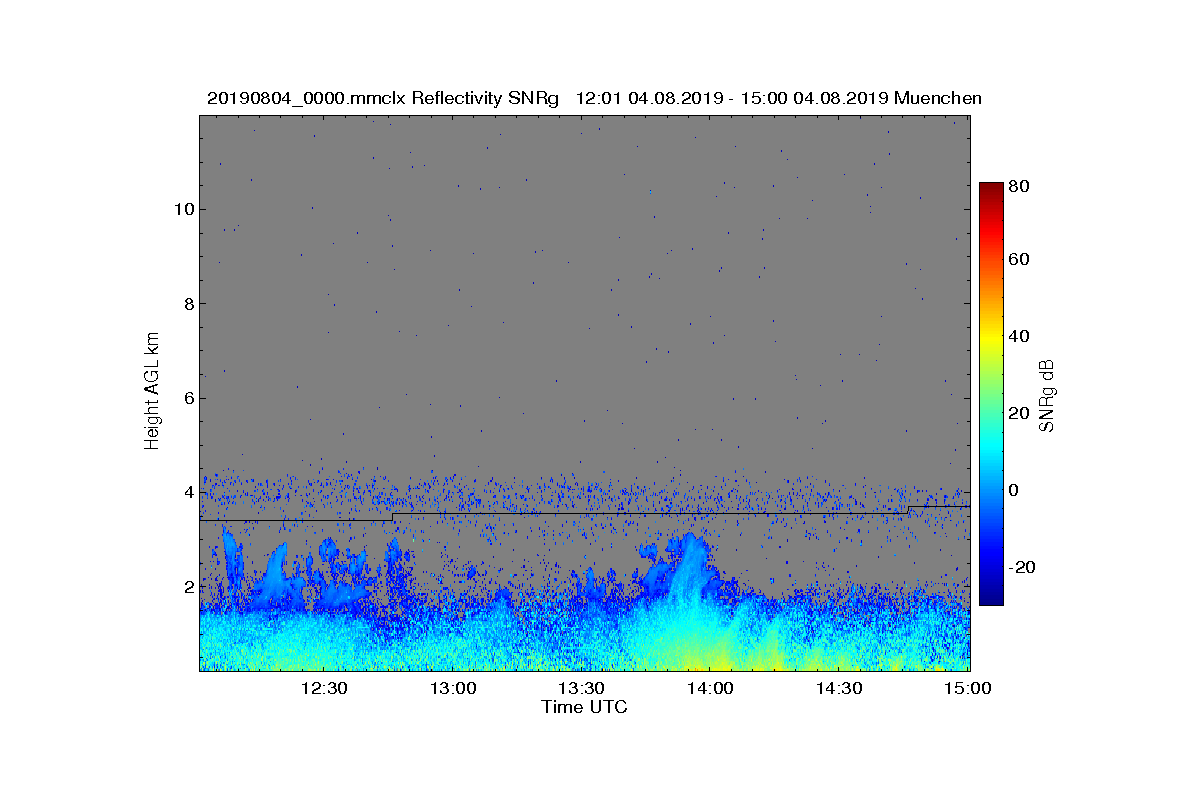Click the 2 km height tick label
The width and height of the screenshot is (1200, 800).
click(x=187, y=586)
